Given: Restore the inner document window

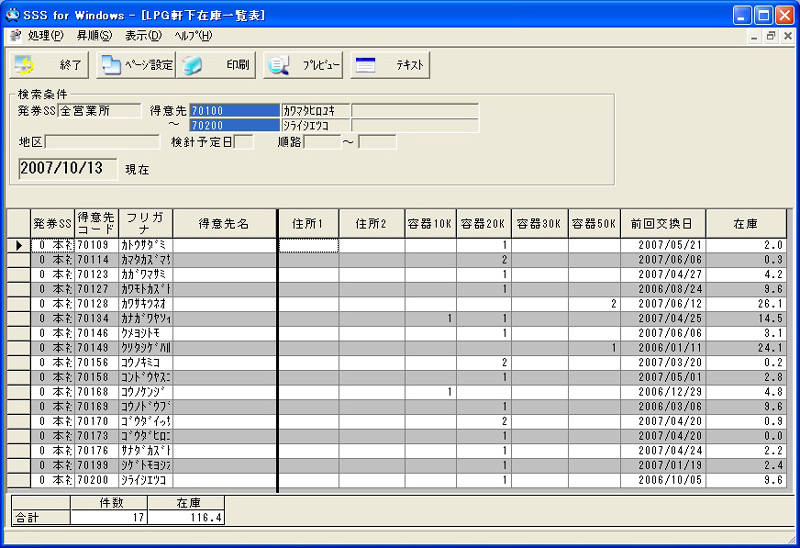Looking at the screenshot, I should coord(771,36).
